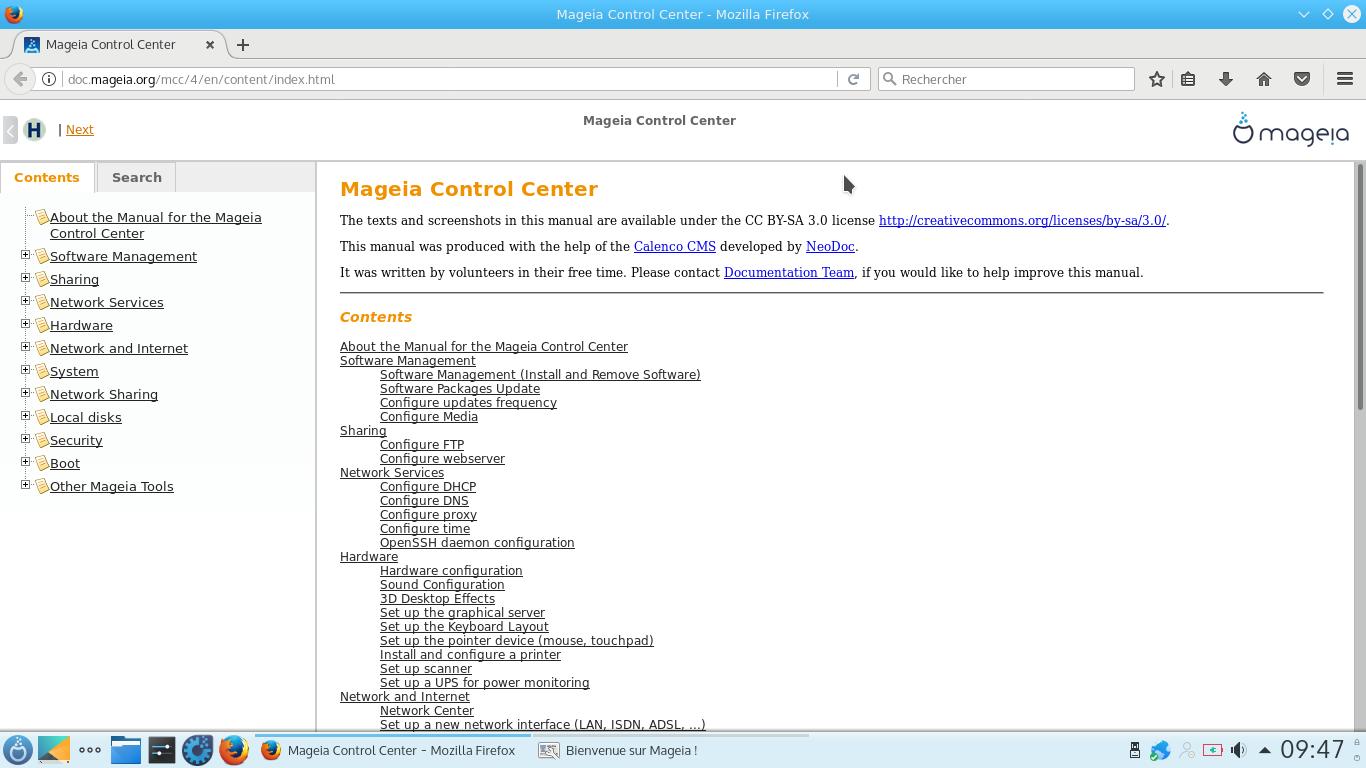Expand the Security tree node
The width and height of the screenshot is (1366, 768).
pyautogui.click(x=25, y=439)
